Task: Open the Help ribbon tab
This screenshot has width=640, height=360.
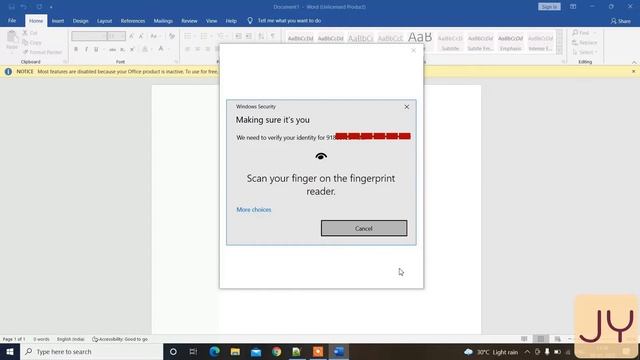Action: point(231,21)
